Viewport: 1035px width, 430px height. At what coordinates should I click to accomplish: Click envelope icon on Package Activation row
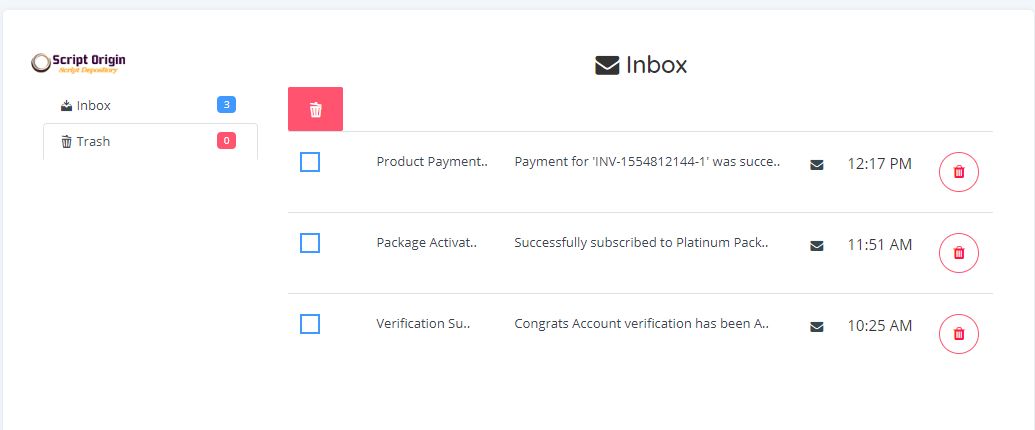[x=817, y=245]
